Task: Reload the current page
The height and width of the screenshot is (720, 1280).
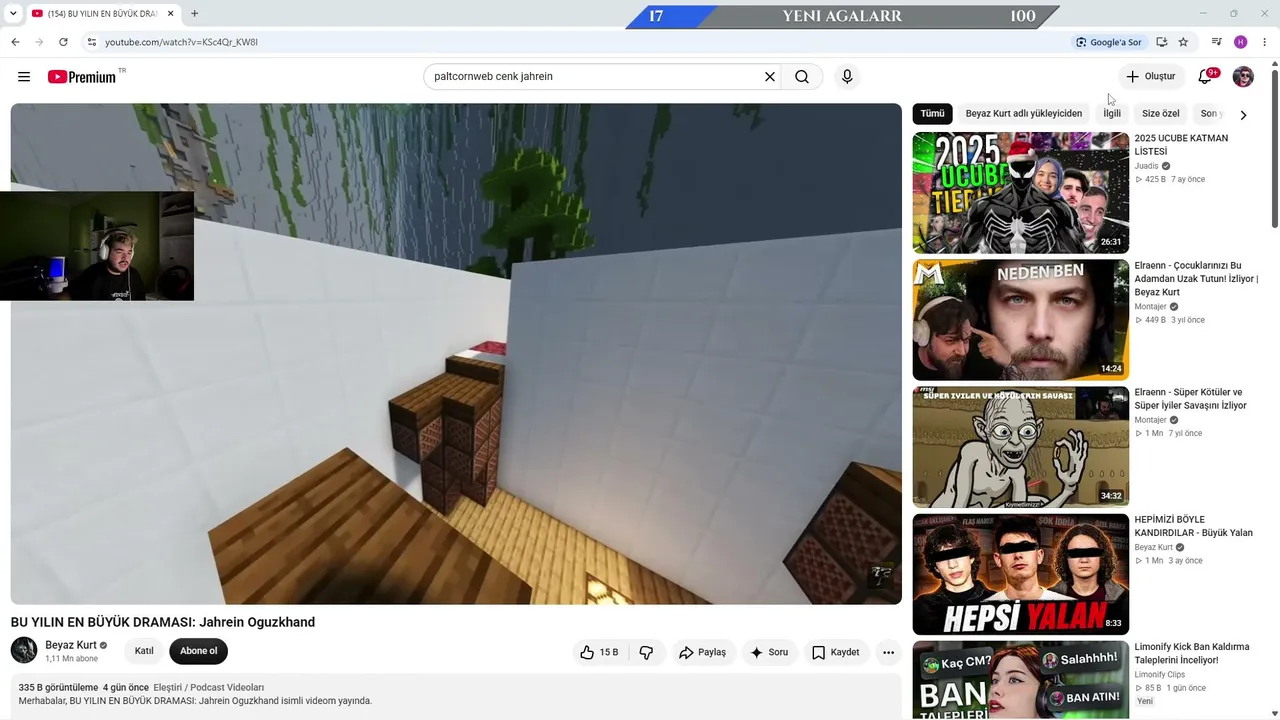Action: coord(63,42)
